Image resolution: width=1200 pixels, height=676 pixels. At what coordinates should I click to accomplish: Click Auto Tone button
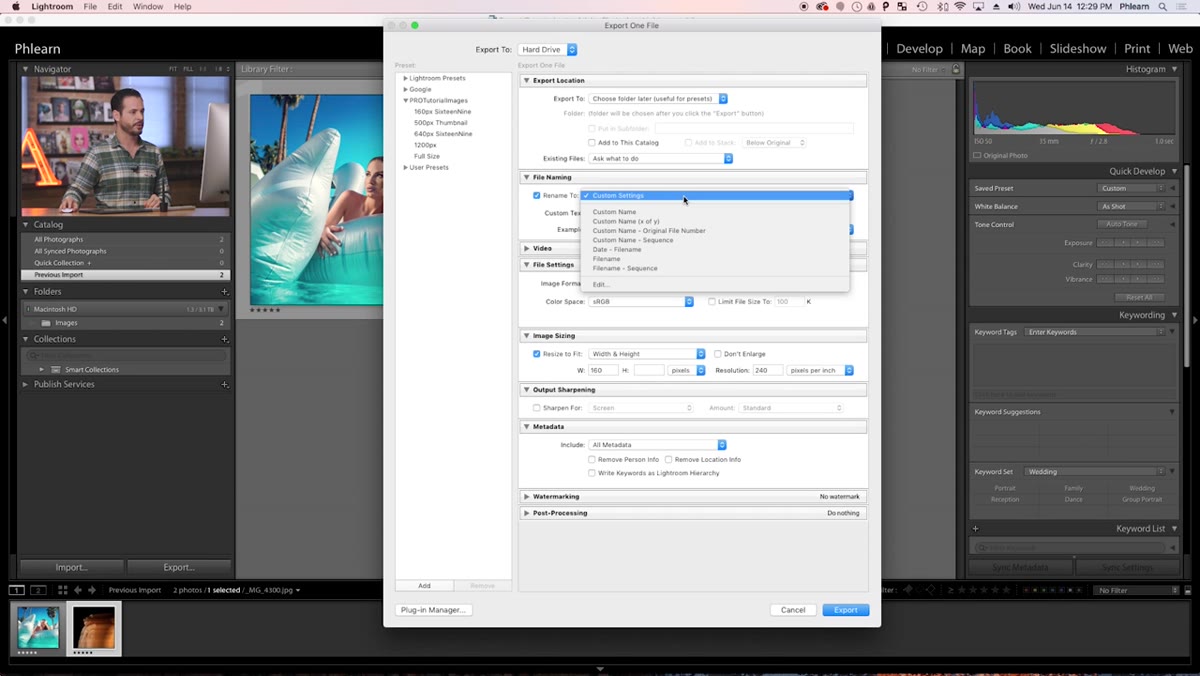click(1121, 224)
